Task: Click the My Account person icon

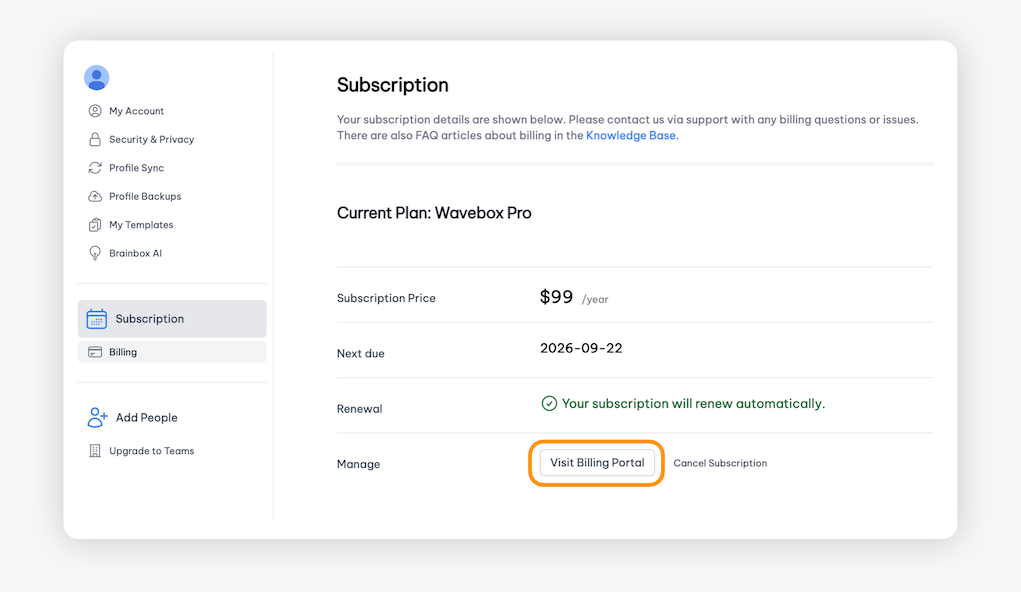Action: pyautogui.click(x=95, y=111)
